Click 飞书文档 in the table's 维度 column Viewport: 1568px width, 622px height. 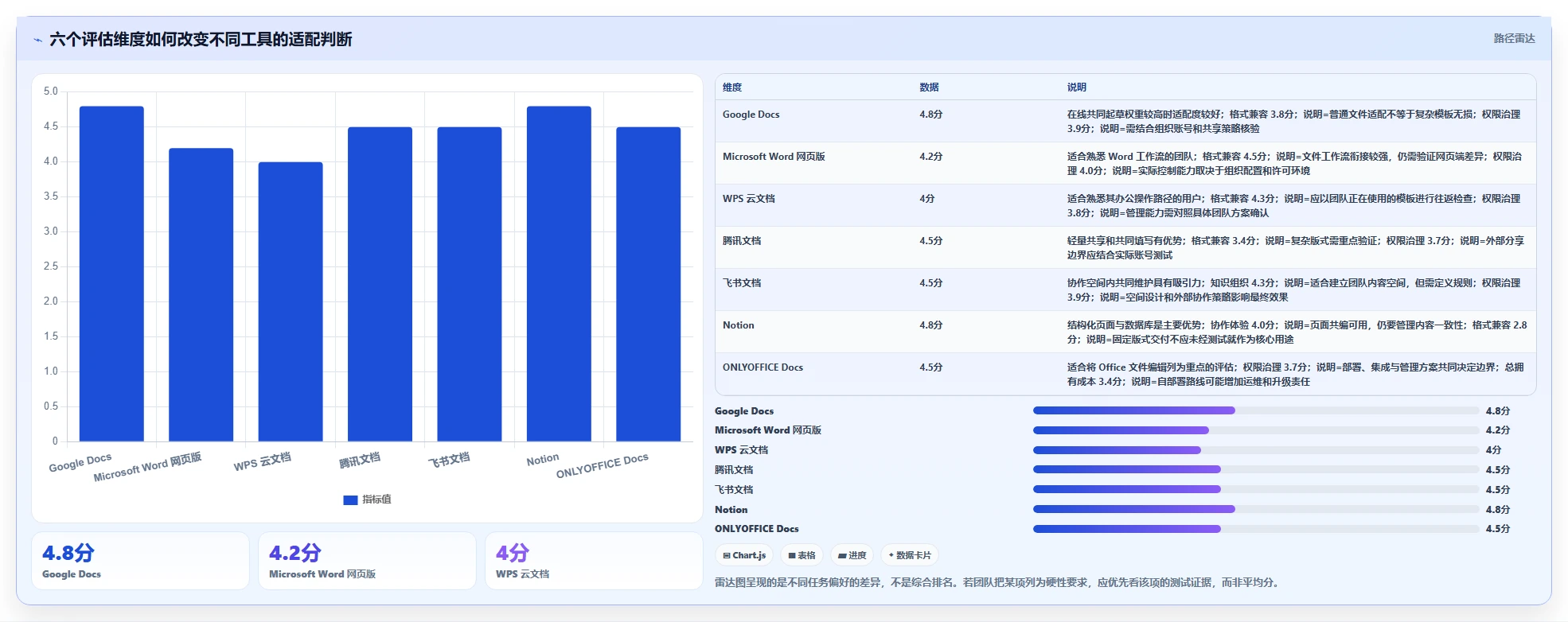pos(742,283)
